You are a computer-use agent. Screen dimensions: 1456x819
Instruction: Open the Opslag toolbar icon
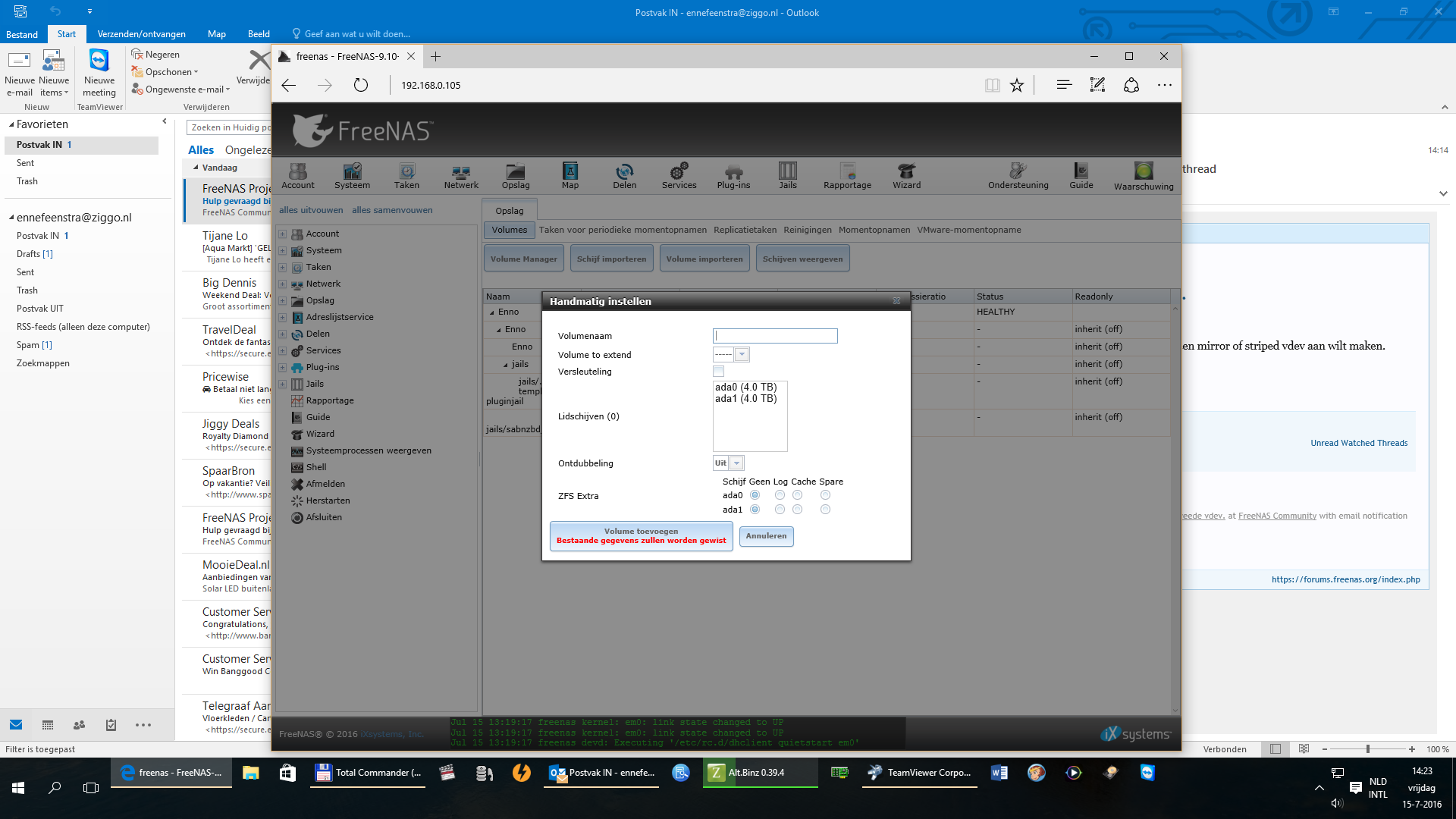[x=516, y=176]
